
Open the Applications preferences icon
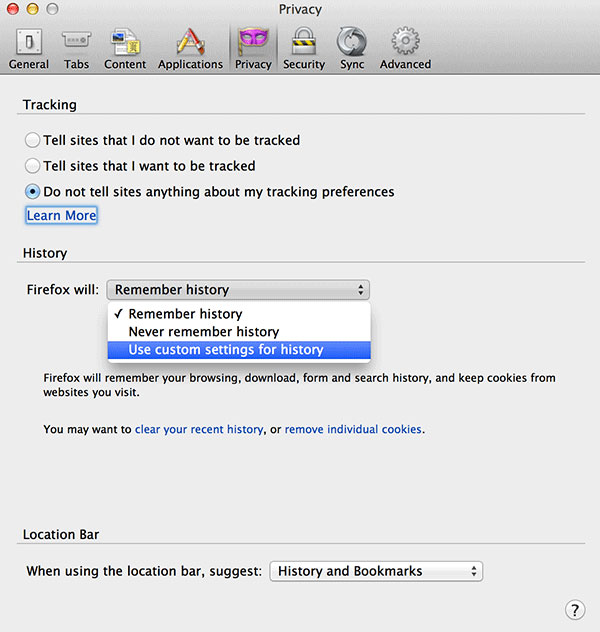(x=190, y=41)
